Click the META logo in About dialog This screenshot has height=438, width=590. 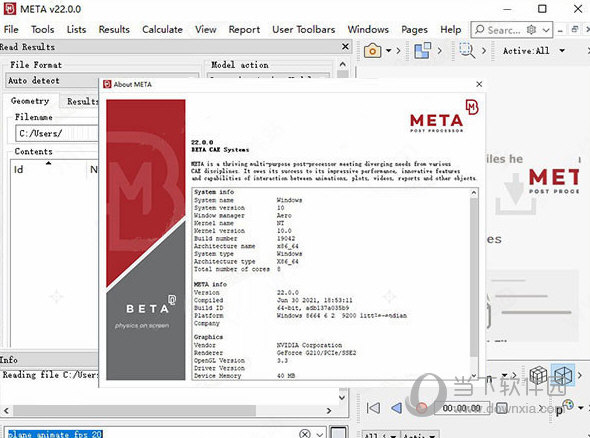444,116
